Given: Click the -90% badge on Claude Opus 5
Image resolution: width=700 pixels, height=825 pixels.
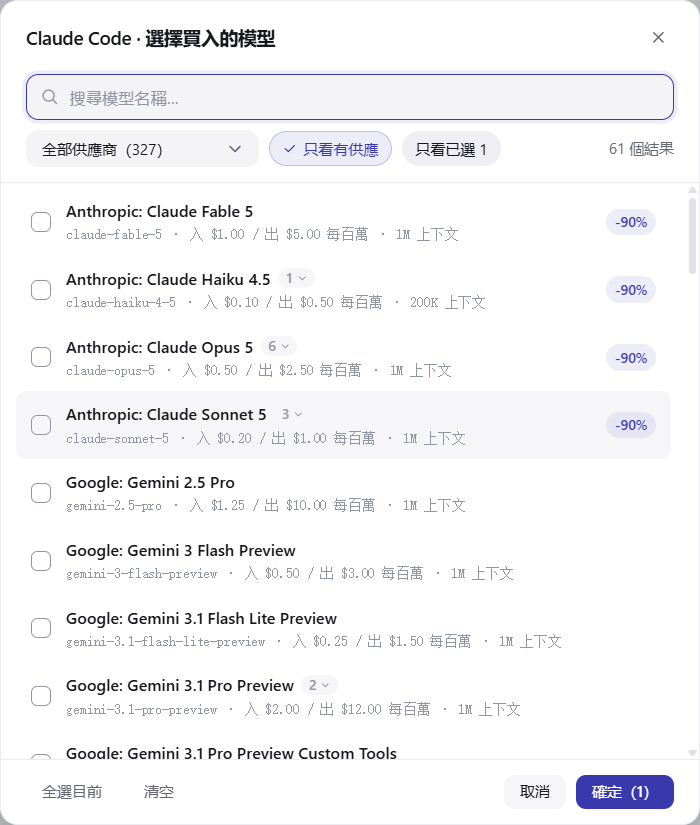Looking at the screenshot, I should (x=631, y=358).
